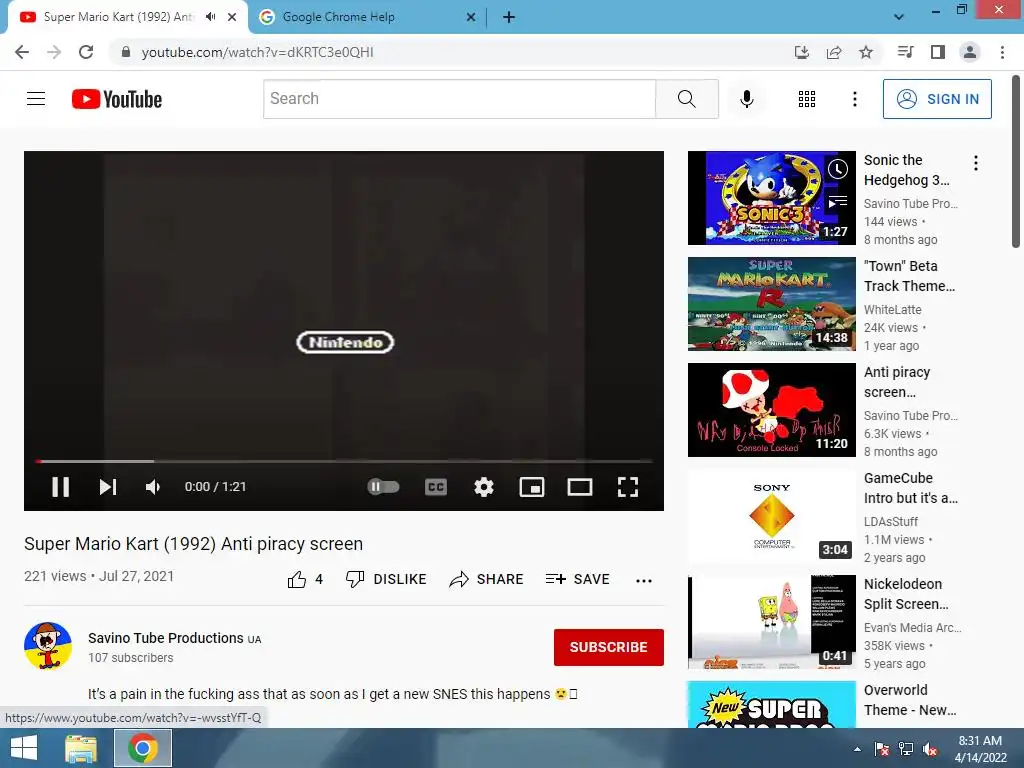Click the search magnifier button
Image resolution: width=1024 pixels, height=768 pixels.
pos(686,99)
